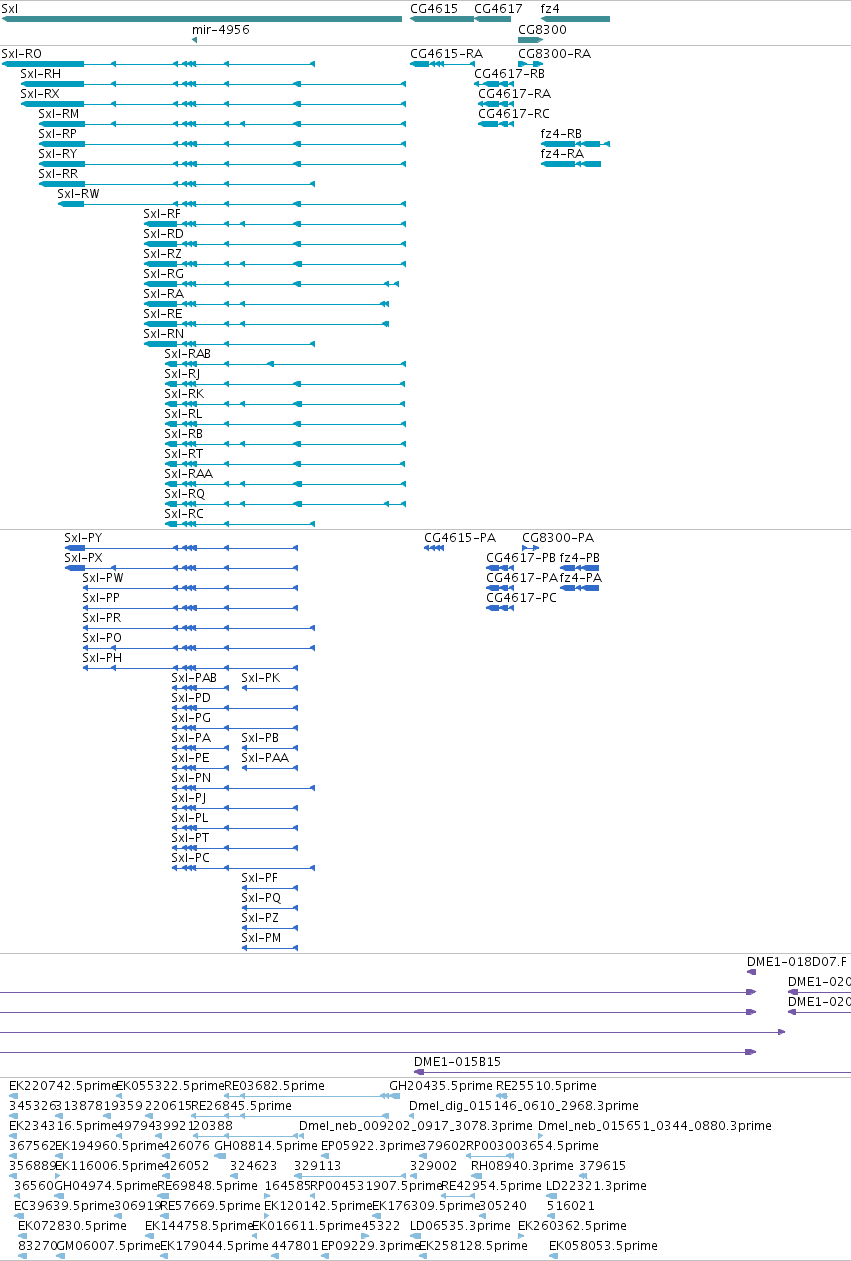Screen dimensions: 851x1261
Task: Open the CG4615-RA transcript label
Action: point(446,54)
